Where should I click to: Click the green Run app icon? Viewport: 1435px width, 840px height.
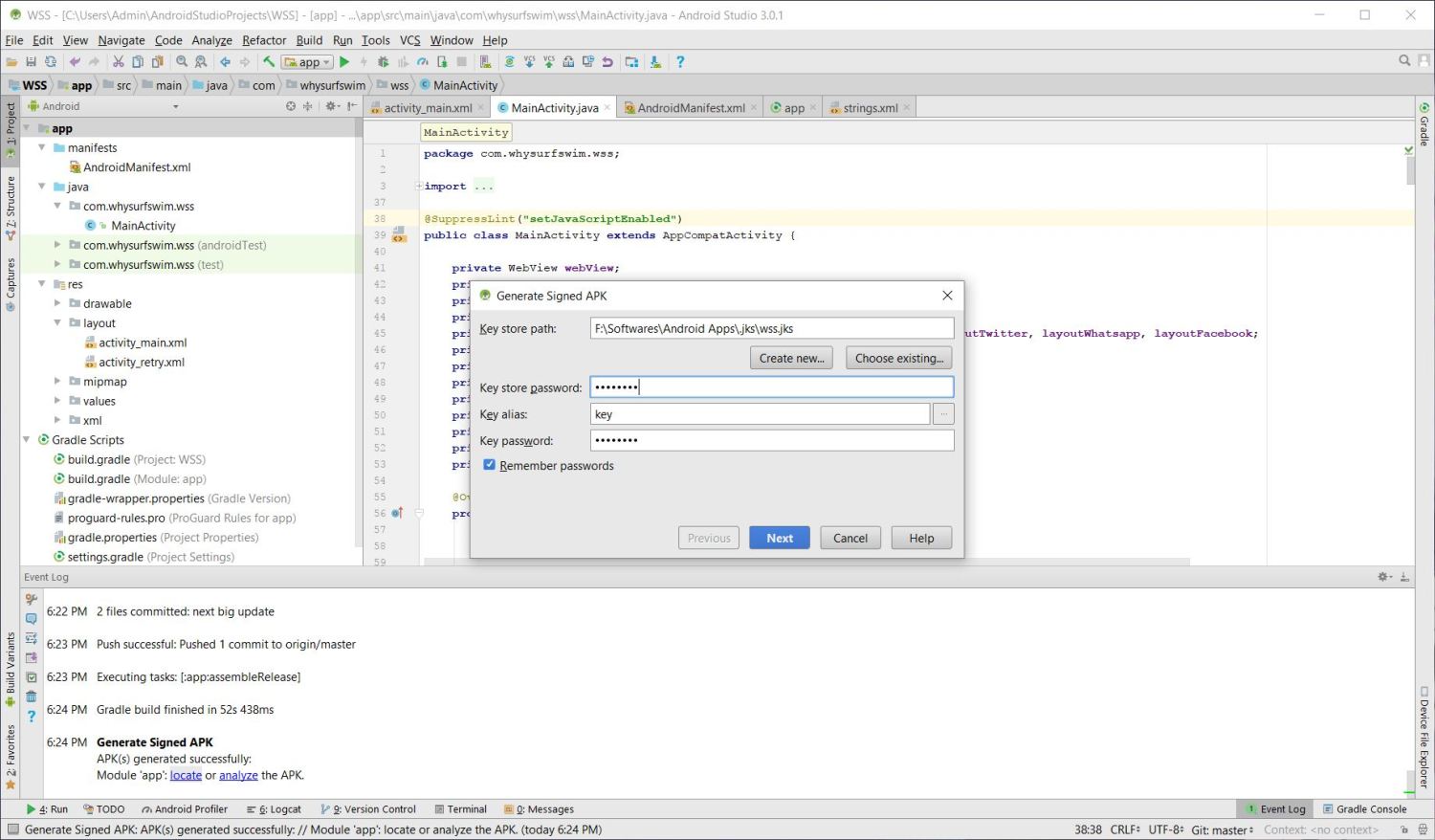coord(344,62)
